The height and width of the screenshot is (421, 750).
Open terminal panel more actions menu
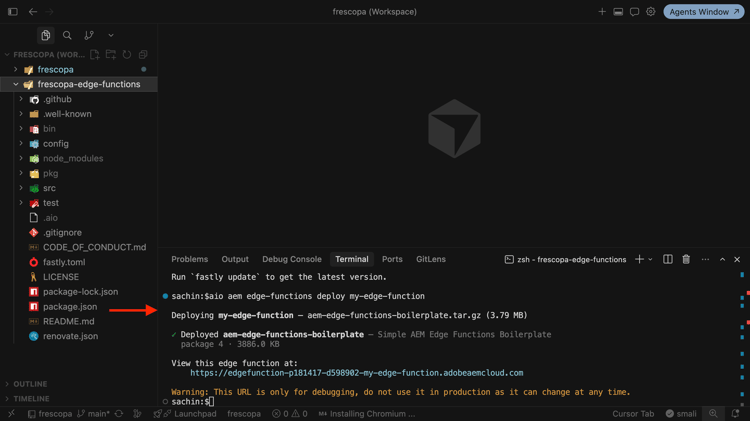[705, 259]
